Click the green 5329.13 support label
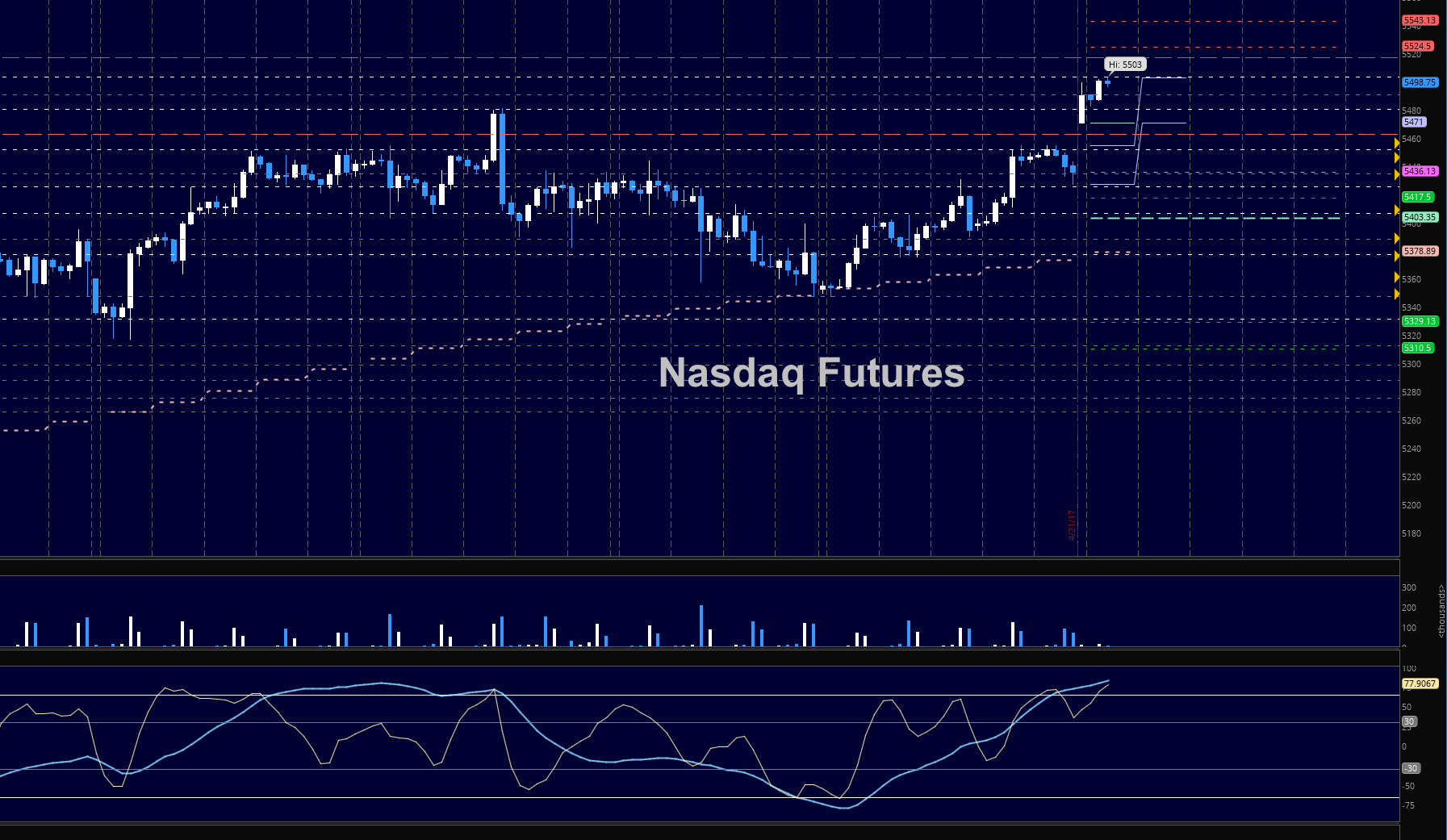1447x840 pixels. [1420, 321]
